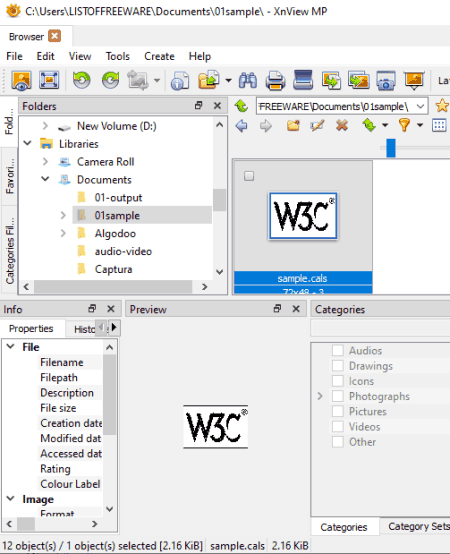Image resolution: width=450 pixels, height=554 pixels.
Task: Rotate image counter-clockwise icon
Action: [82, 80]
